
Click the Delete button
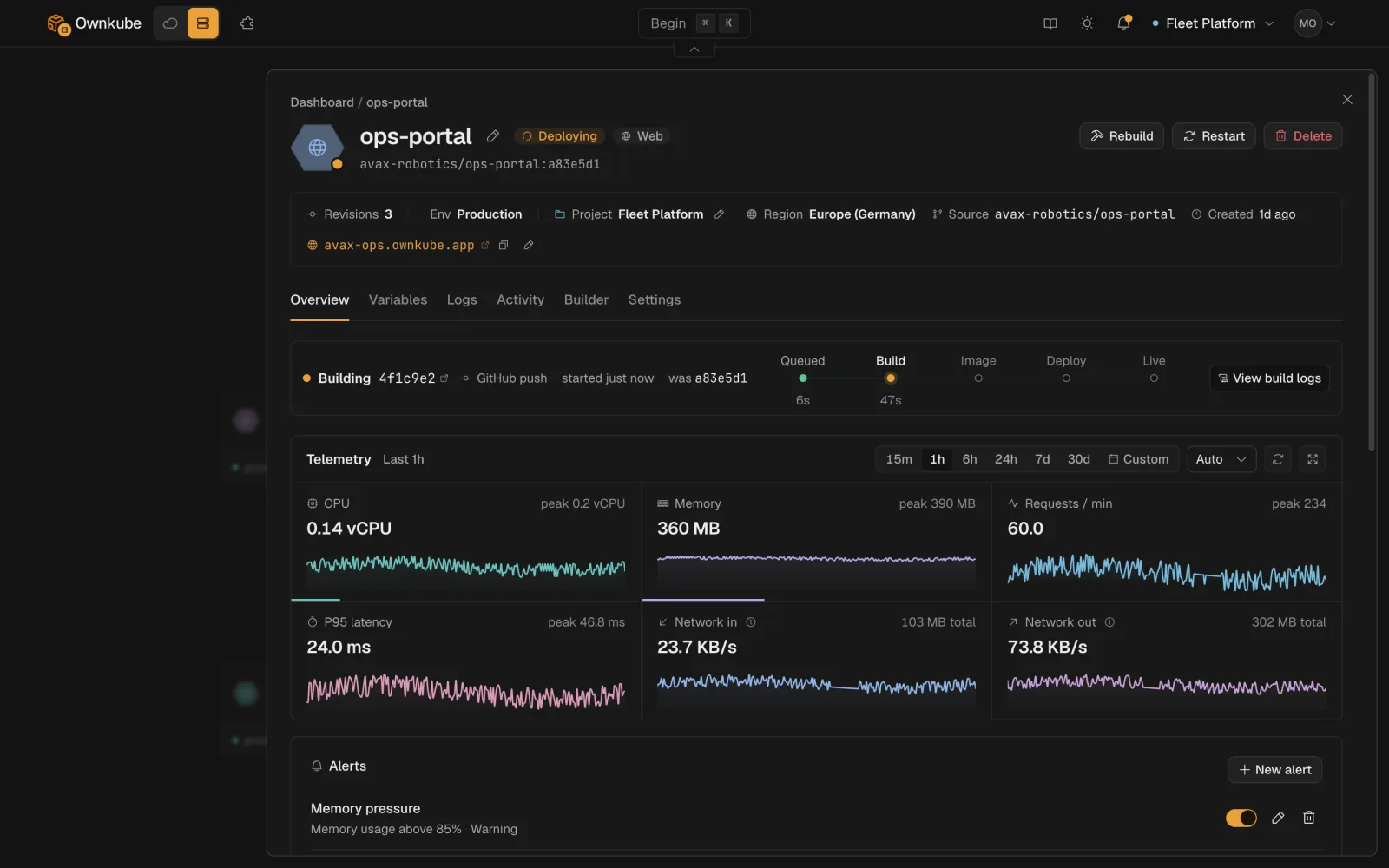[1303, 136]
